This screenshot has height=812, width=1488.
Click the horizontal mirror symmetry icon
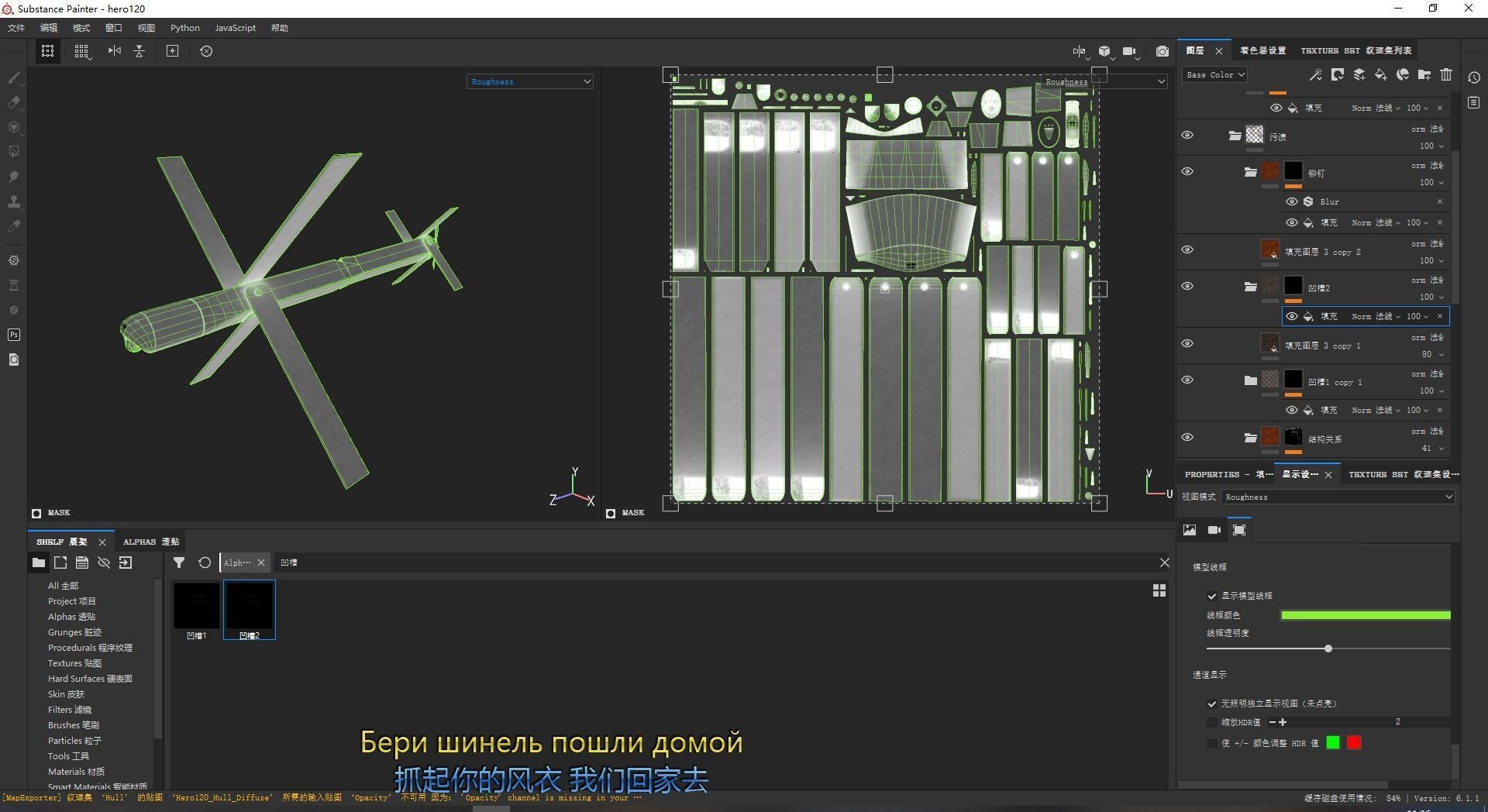click(x=115, y=51)
